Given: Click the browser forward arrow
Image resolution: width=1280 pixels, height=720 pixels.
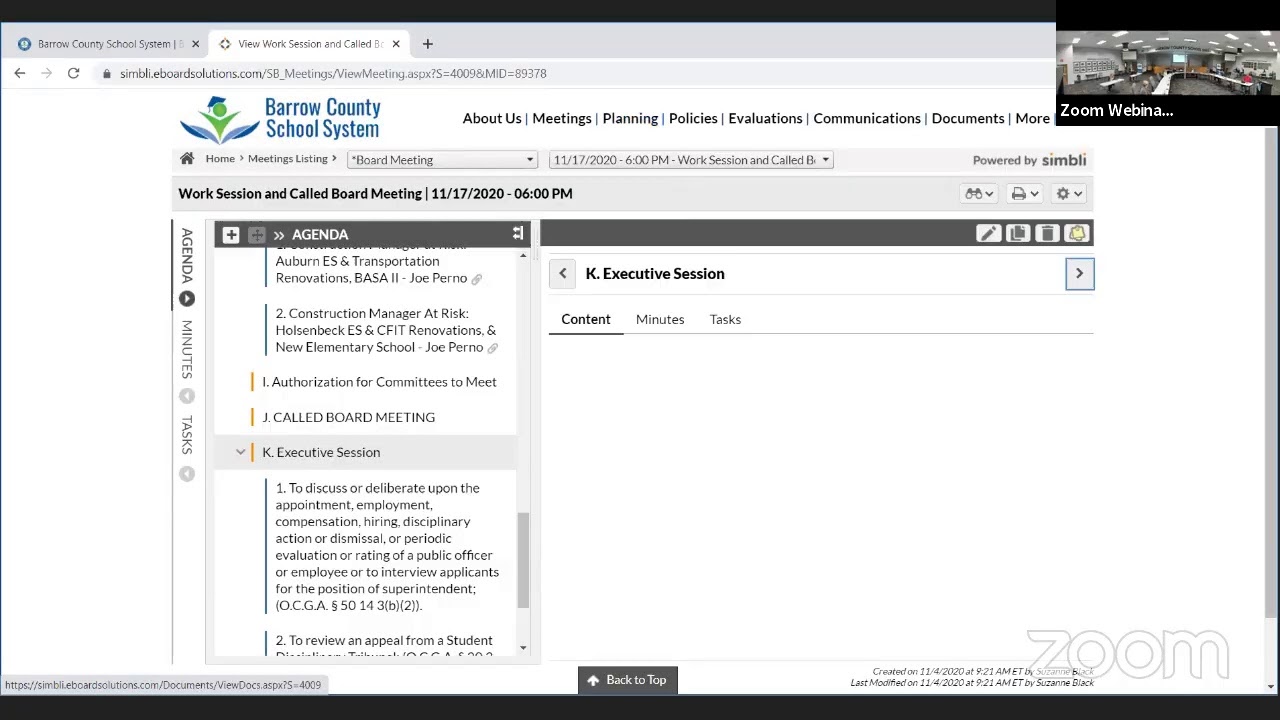Looking at the screenshot, I should click(x=46, y=73).
